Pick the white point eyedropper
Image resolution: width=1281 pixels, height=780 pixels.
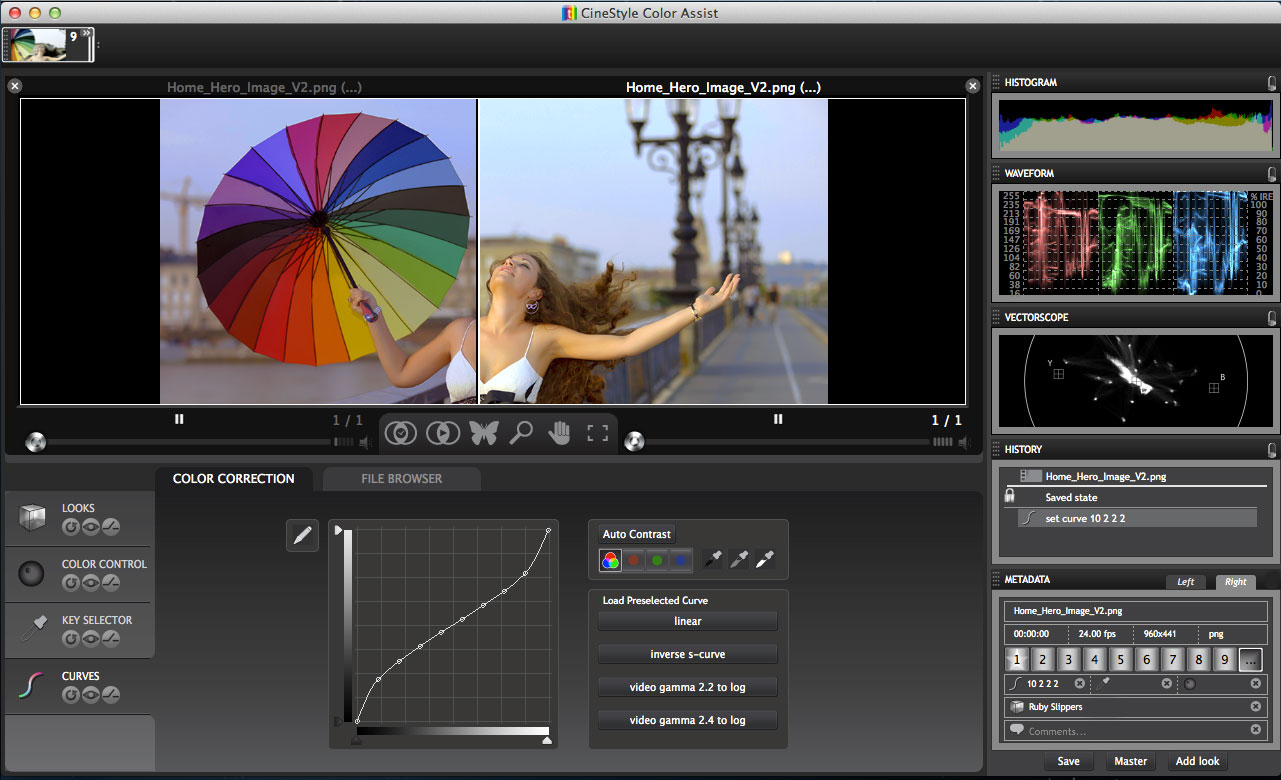(765, 560)
